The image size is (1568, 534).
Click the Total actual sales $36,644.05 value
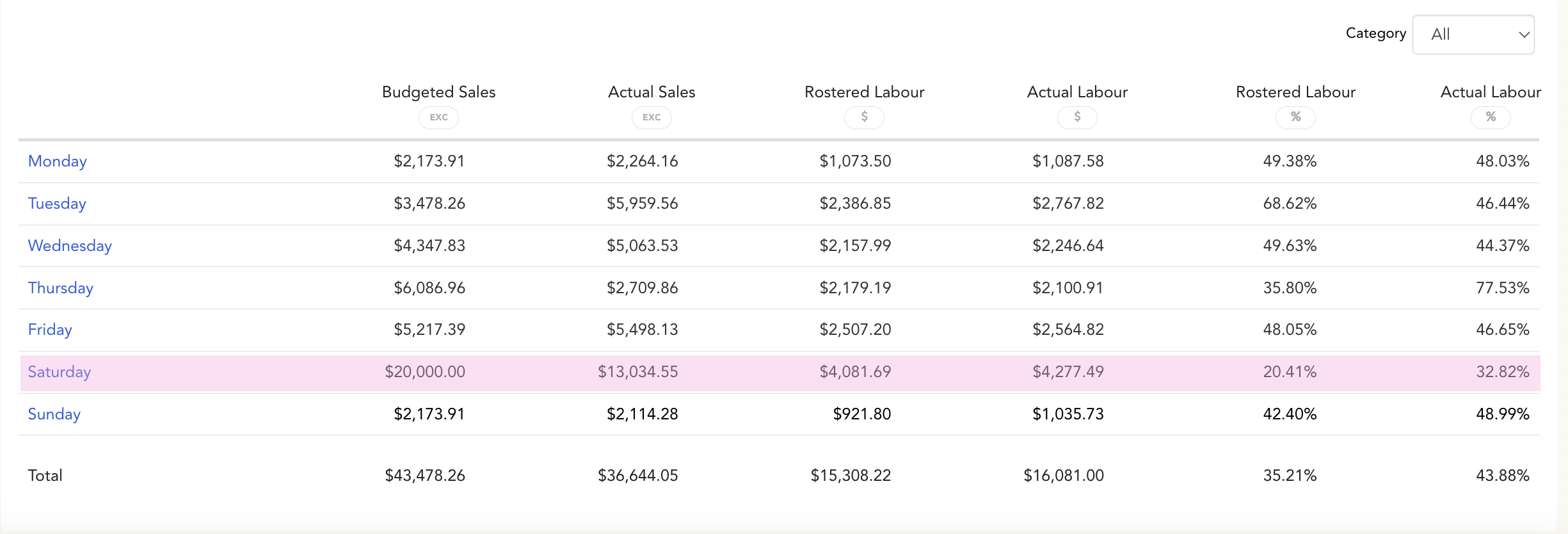637,476
